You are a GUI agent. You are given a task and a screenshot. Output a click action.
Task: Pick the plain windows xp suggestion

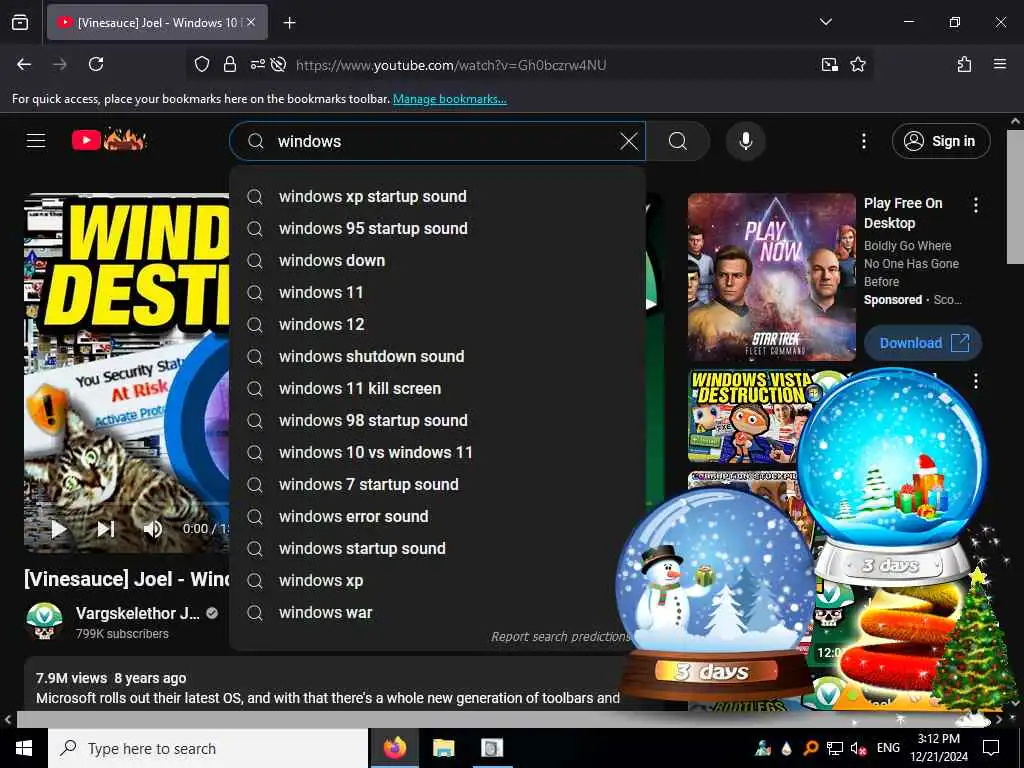coord(438,581)
